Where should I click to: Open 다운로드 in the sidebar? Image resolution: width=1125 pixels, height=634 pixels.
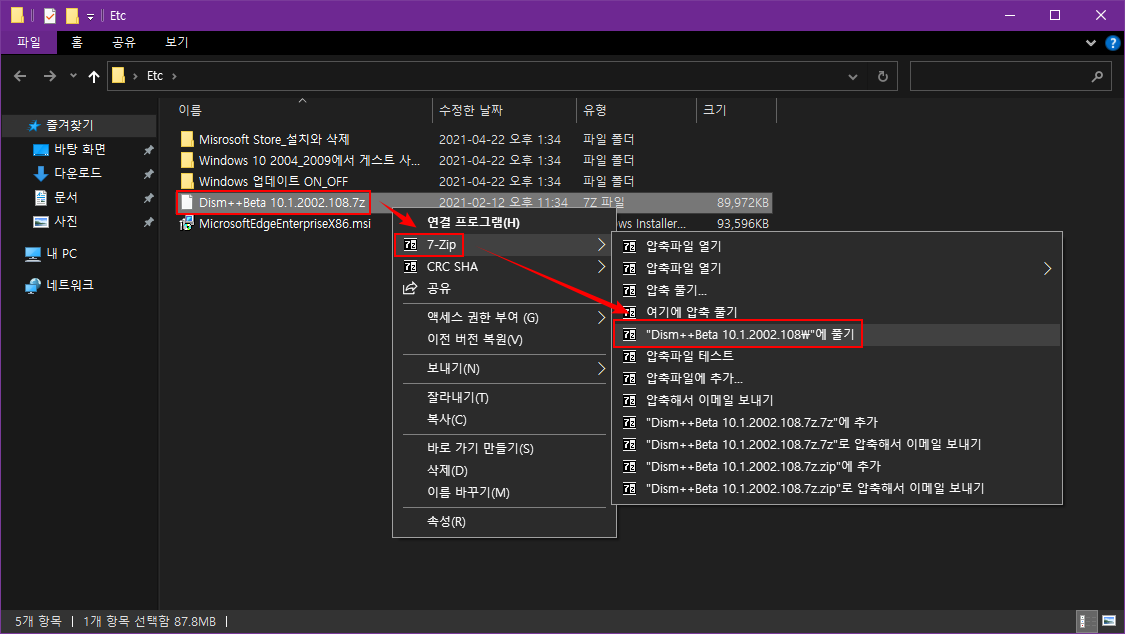(x=77, y=173)
